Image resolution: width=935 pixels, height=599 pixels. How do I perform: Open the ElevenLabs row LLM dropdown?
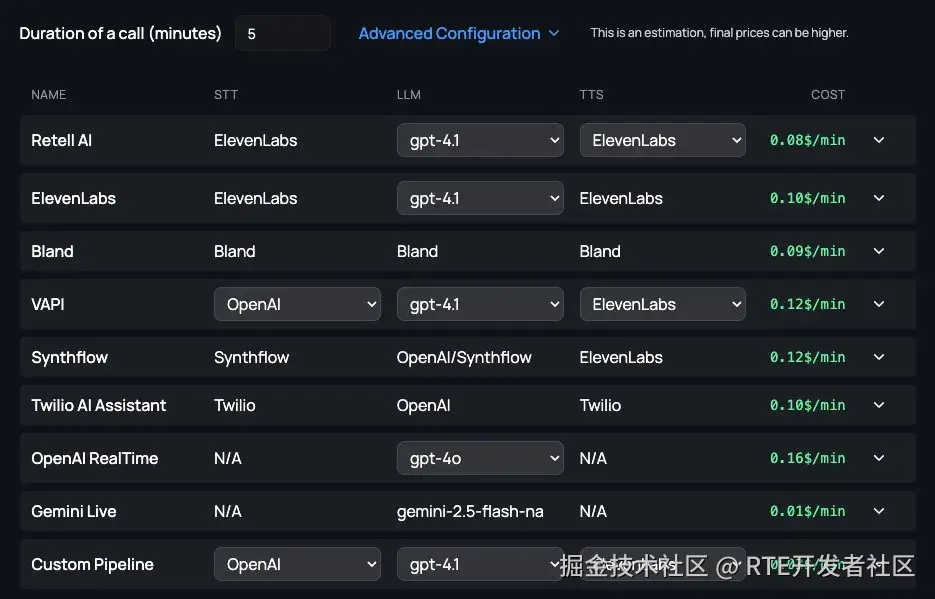(480, 198)
